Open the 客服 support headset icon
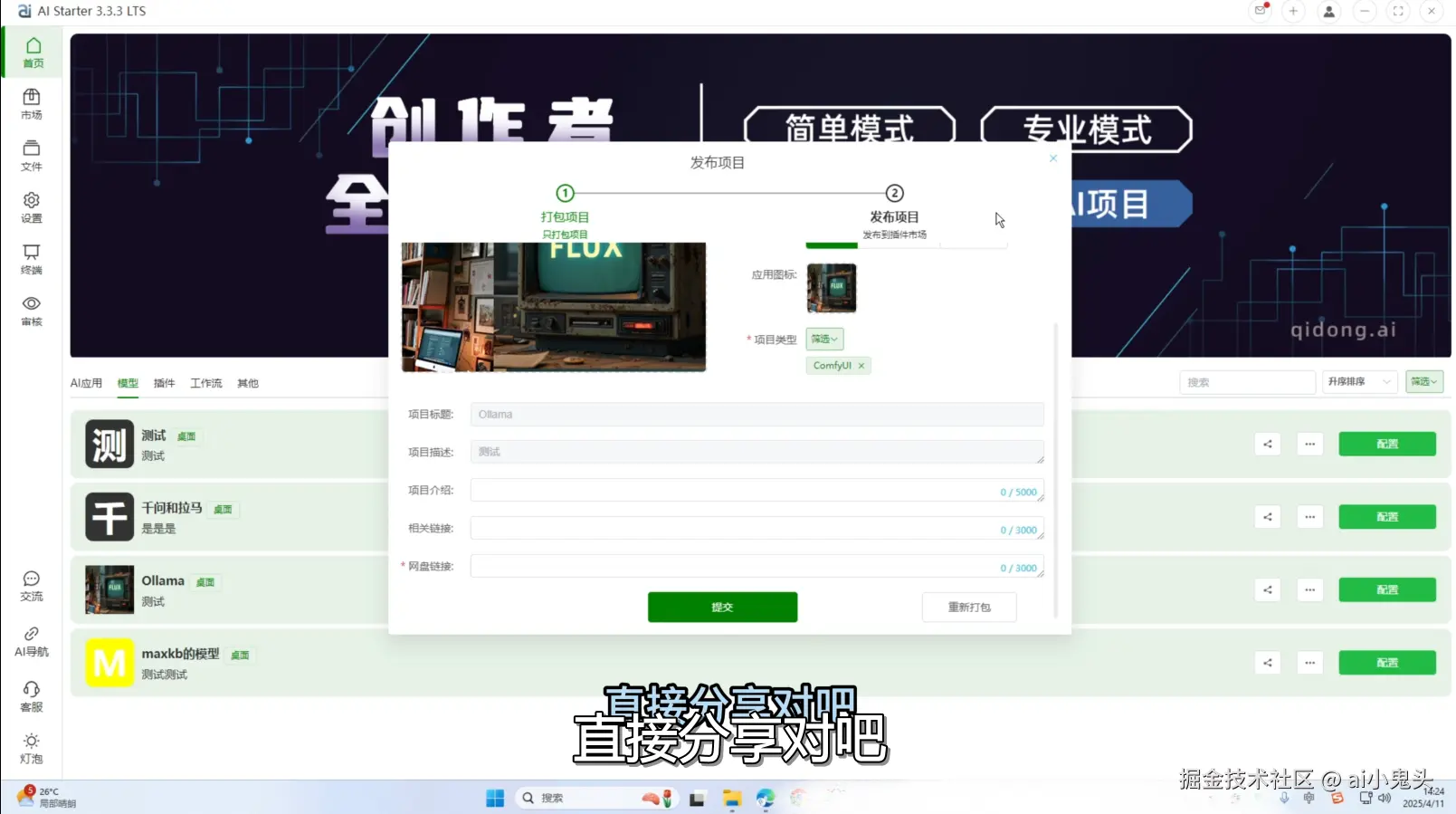 pyautogui.click(x=32, y=696)
